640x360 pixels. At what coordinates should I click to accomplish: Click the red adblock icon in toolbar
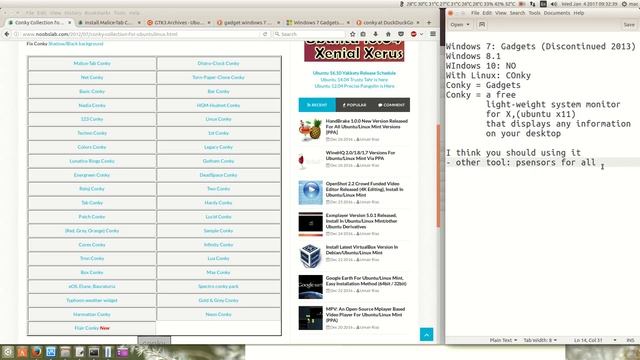(x=413, y=34)
